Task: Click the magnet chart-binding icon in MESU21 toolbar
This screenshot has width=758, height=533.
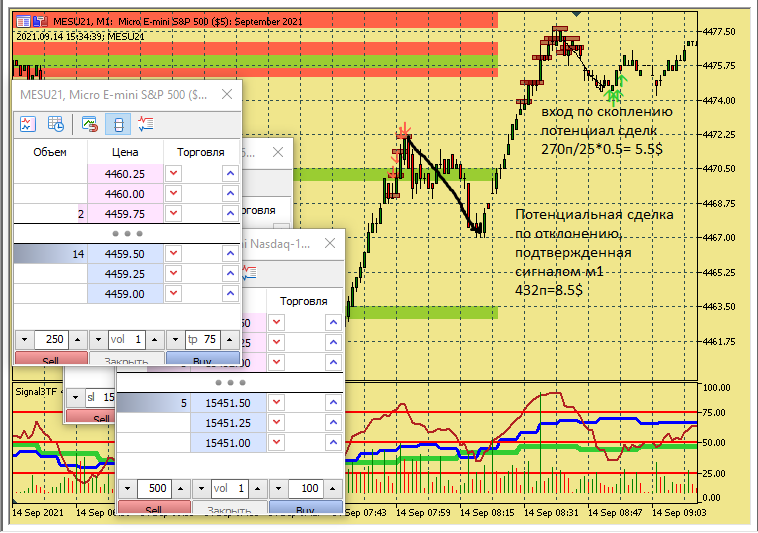Action: (x=89, y=124)
